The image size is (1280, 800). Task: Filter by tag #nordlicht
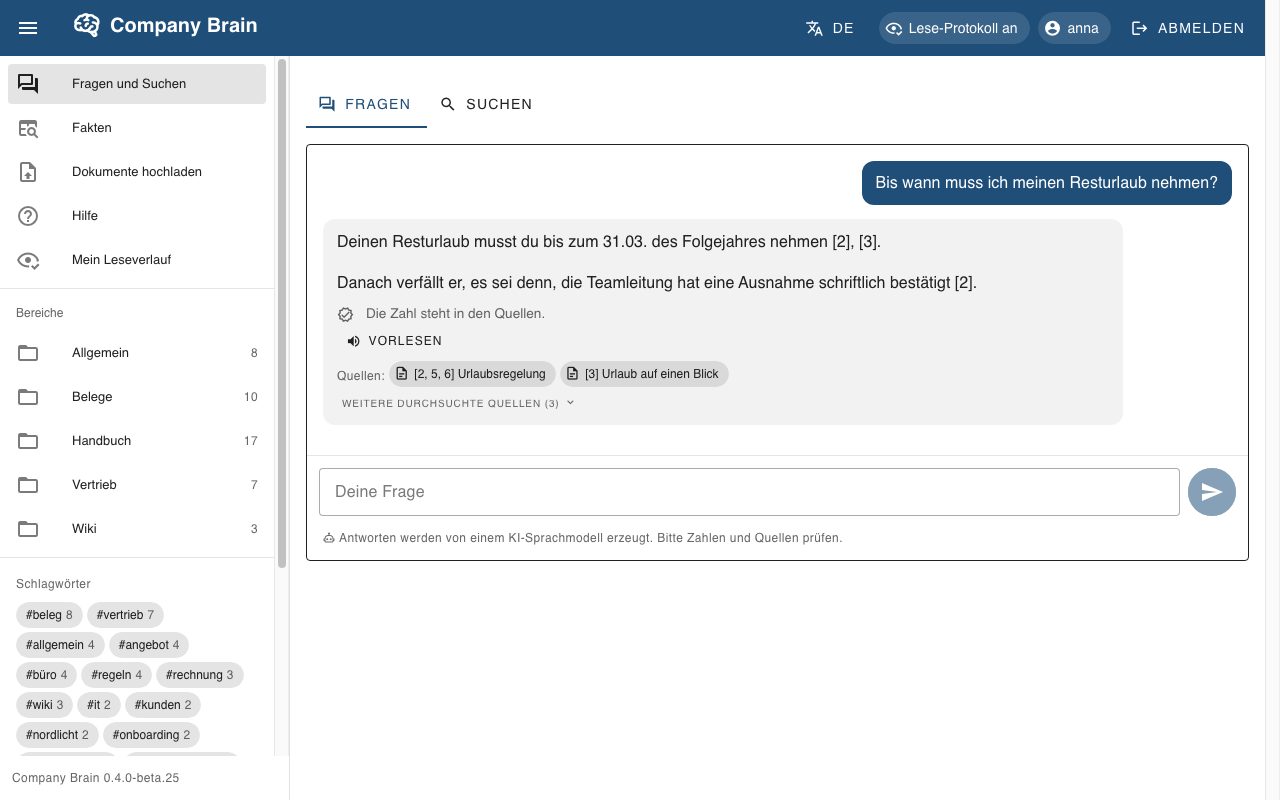pos(57,735)
